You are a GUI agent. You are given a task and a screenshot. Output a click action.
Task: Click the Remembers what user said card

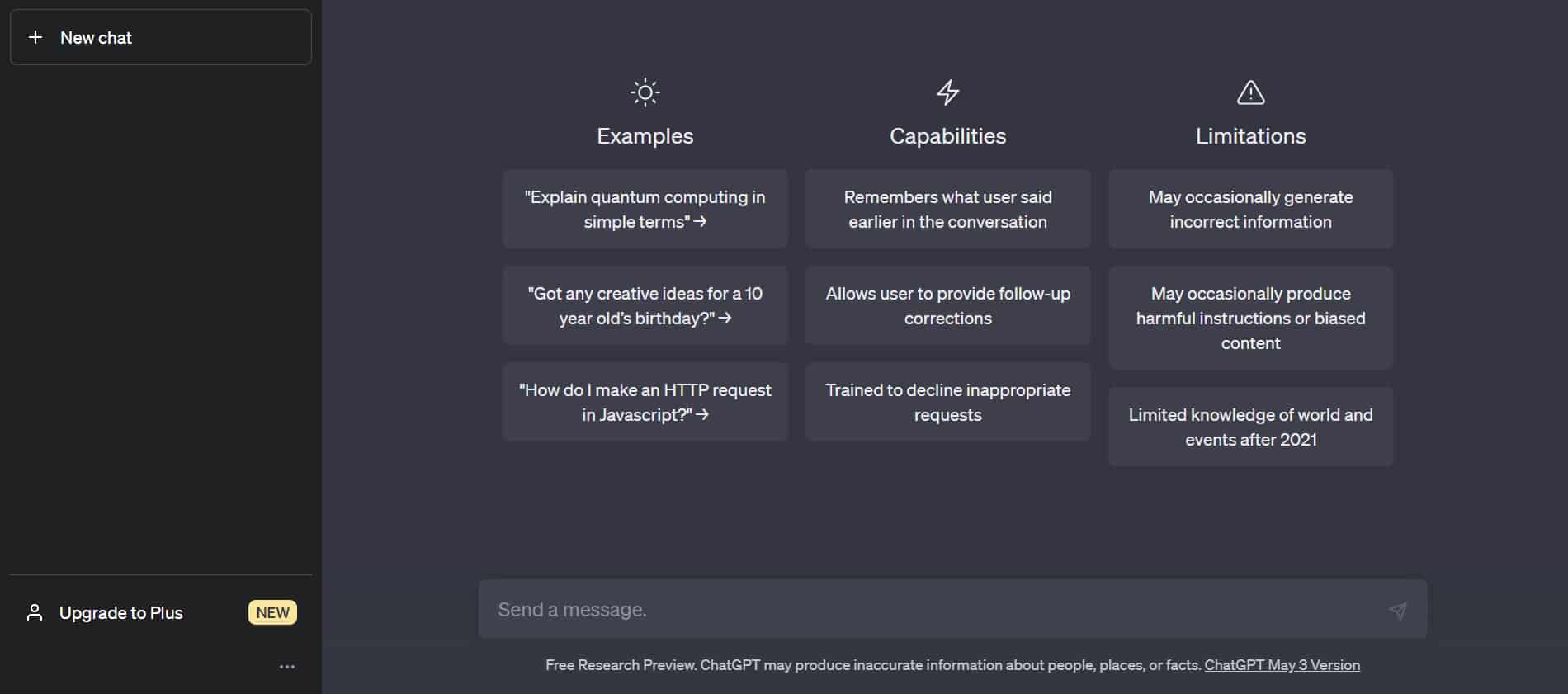[947, 209]
